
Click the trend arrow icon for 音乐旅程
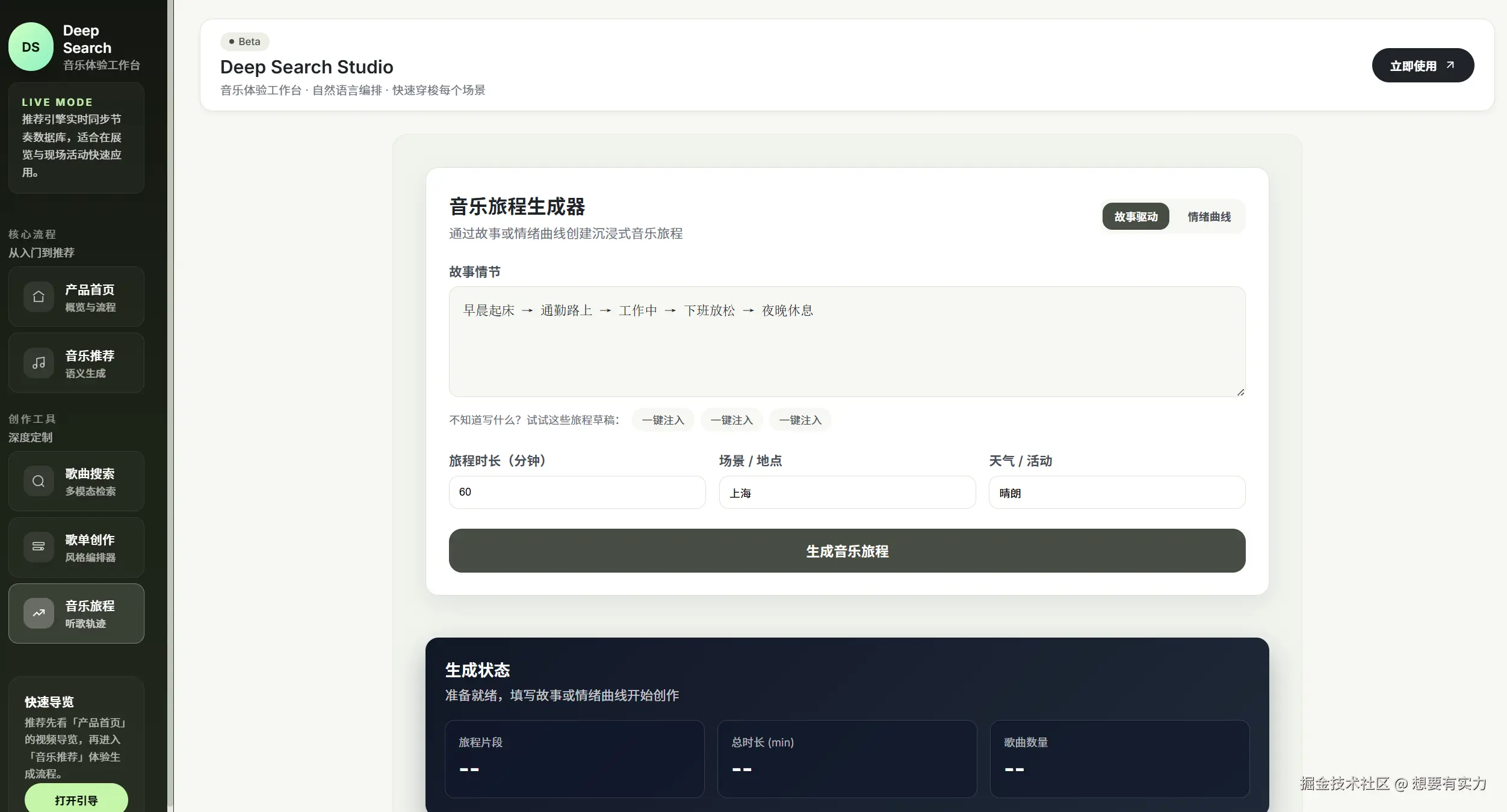point(39,613)
